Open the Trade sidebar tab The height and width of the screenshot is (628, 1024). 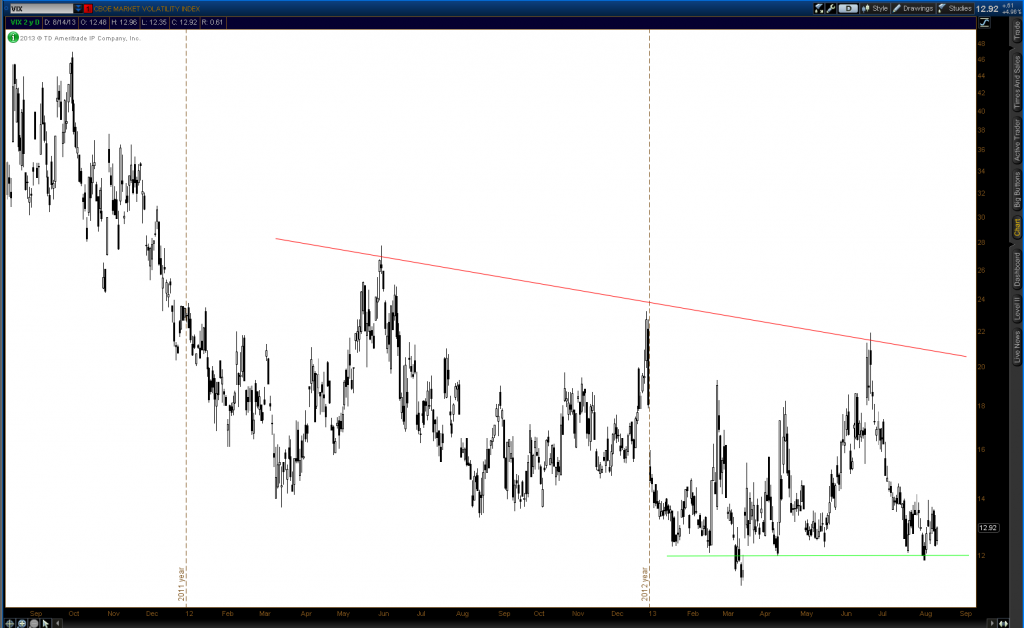1017,31
